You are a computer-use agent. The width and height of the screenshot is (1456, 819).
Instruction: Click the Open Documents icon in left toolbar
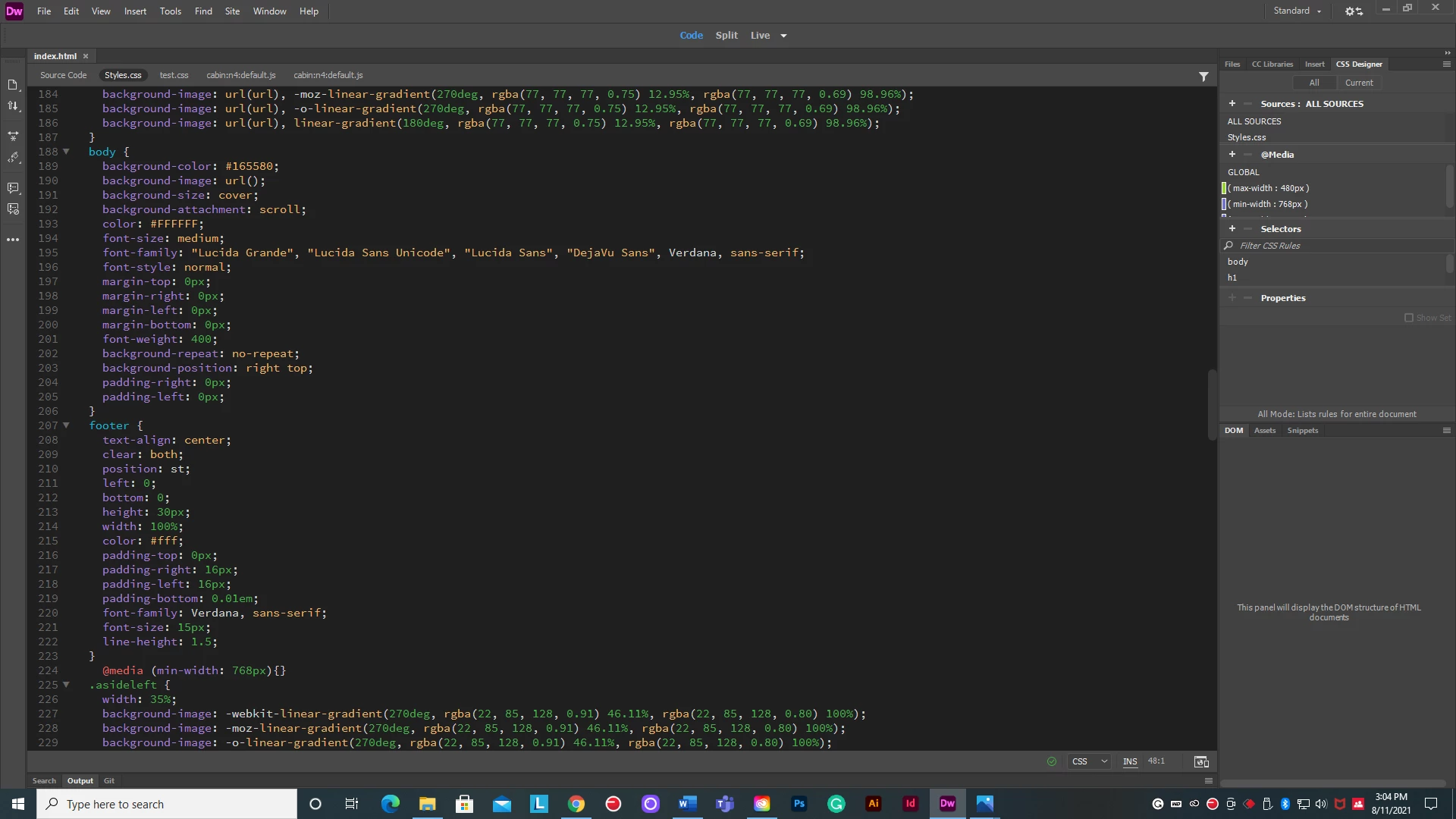[13, 85]
